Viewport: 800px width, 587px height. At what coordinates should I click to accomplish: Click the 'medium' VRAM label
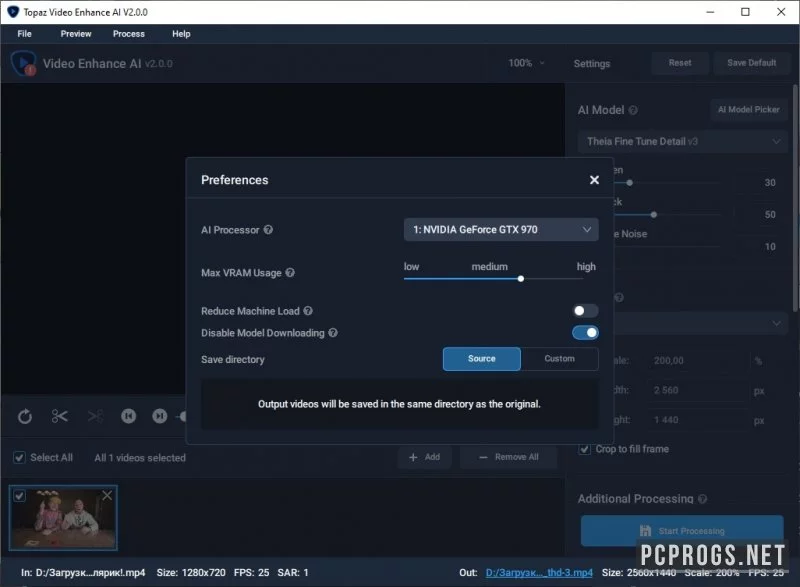pos(489,267)
